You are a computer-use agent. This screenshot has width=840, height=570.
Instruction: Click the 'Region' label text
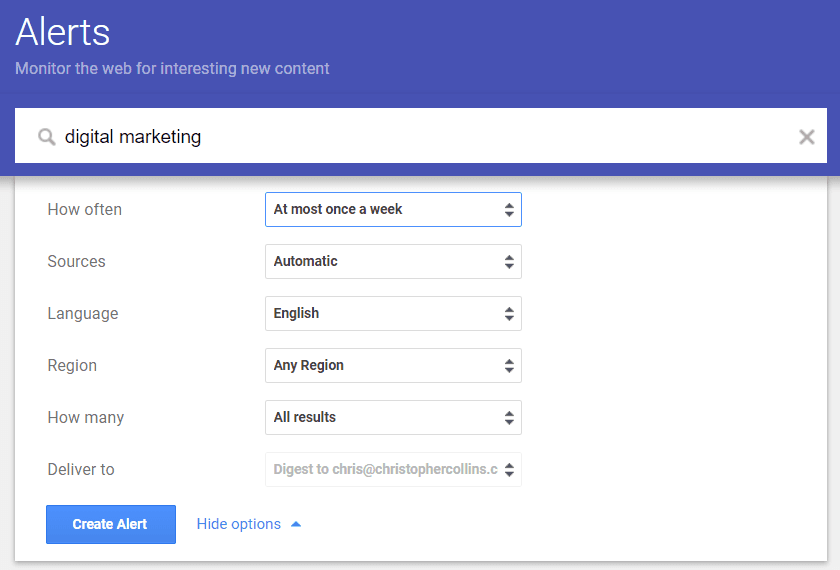72,366
